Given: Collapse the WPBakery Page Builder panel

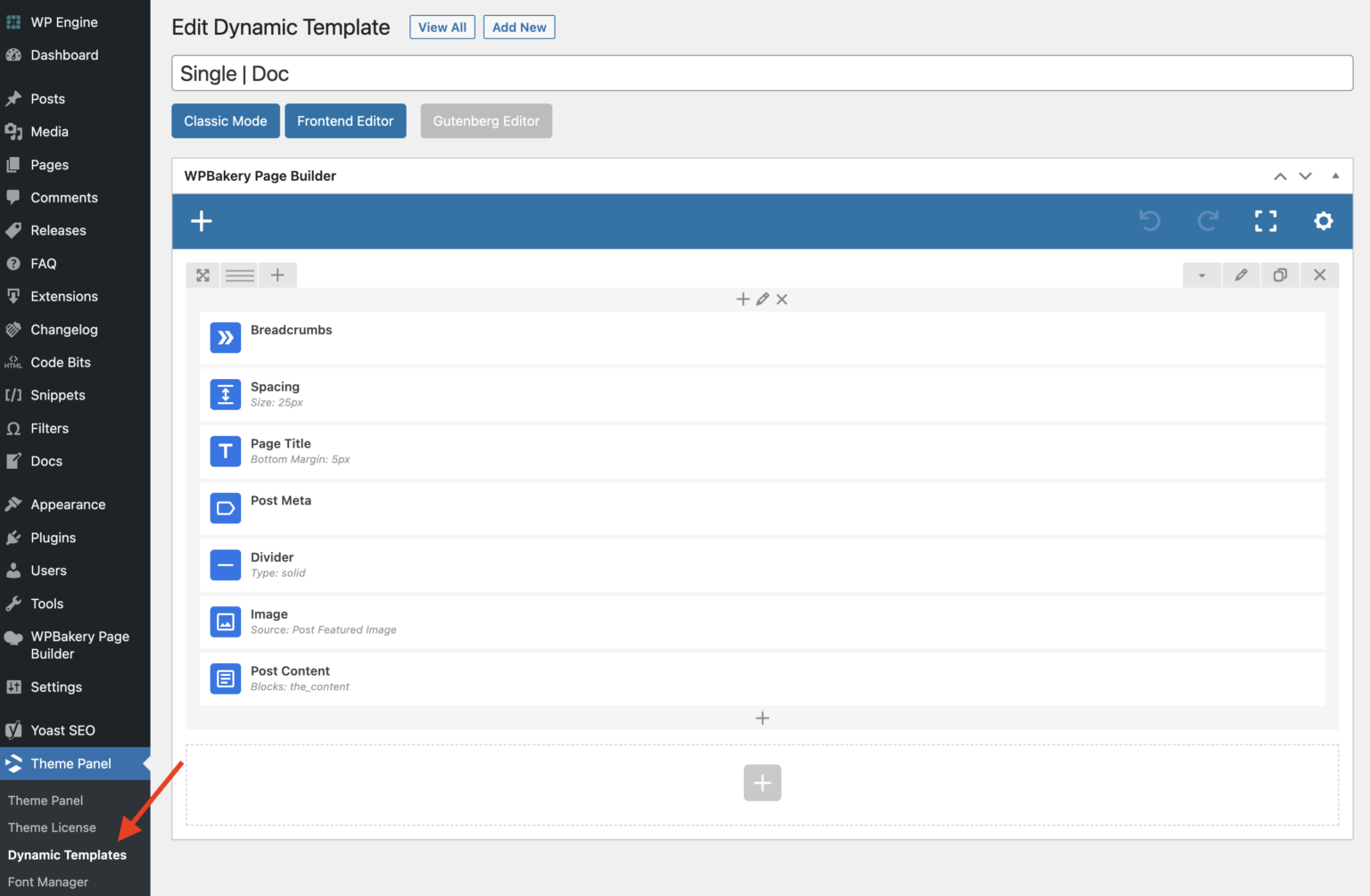Looking at the screenshot, I should [x=1335, y=176].
